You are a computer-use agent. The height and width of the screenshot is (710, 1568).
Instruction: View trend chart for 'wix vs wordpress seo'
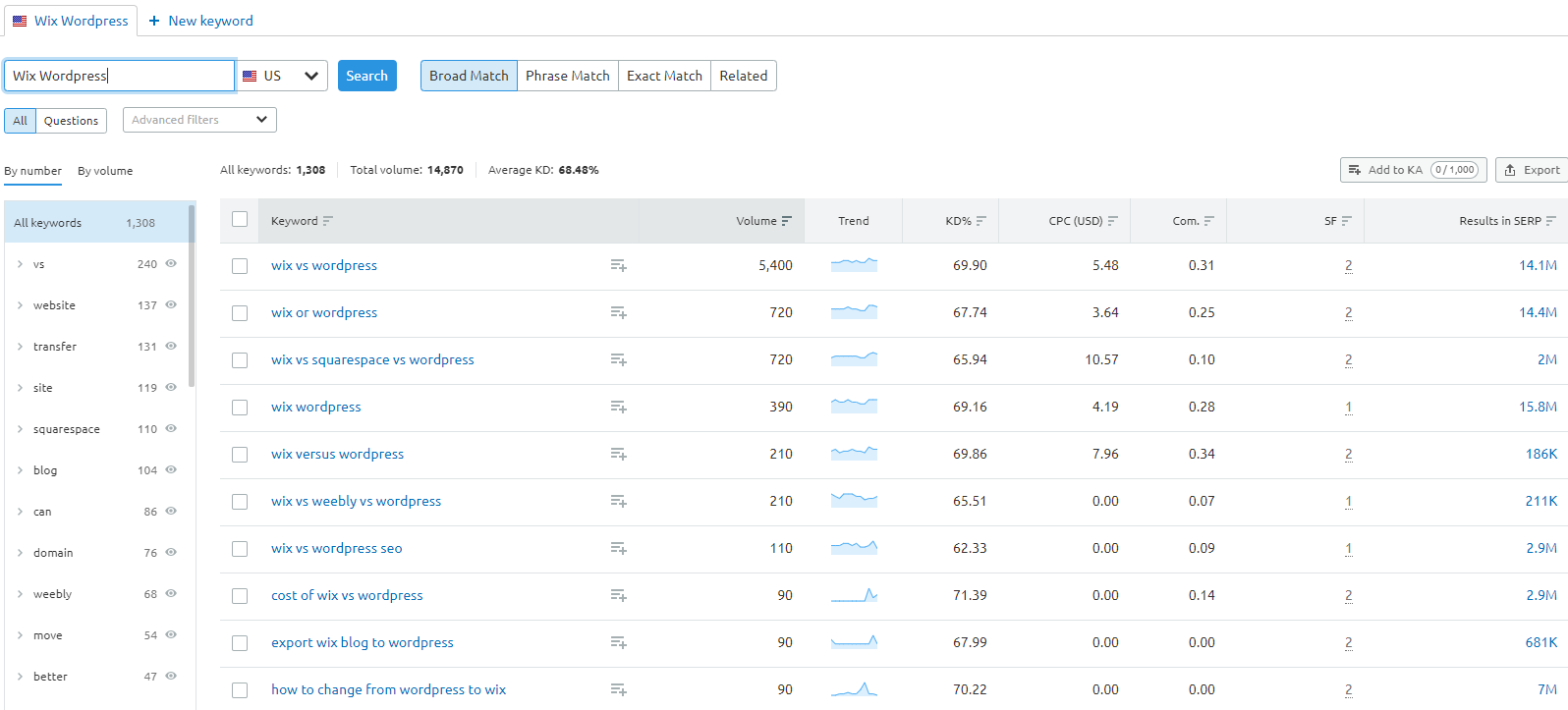[x=854, y=548]
